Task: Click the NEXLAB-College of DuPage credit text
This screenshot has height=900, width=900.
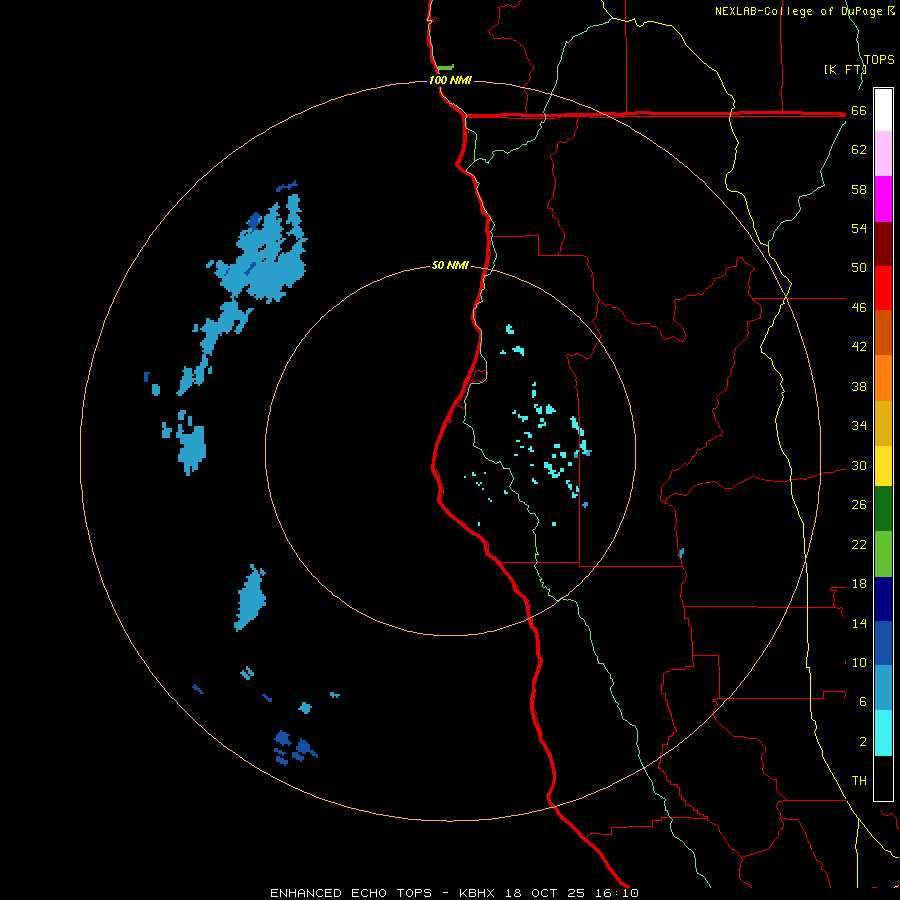Action: point(805,11)
